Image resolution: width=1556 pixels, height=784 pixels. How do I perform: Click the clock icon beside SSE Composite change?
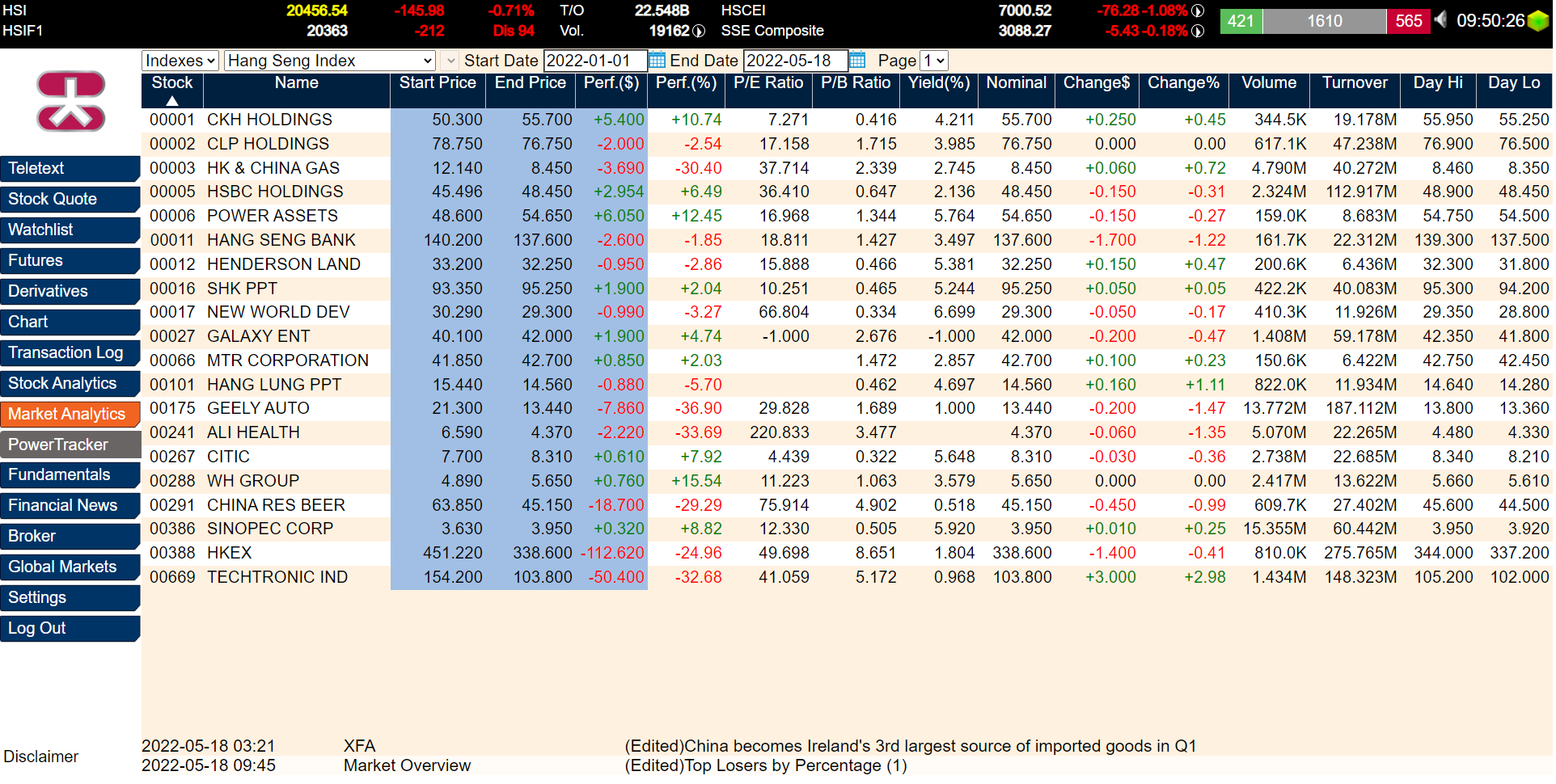click(1198, 31)
